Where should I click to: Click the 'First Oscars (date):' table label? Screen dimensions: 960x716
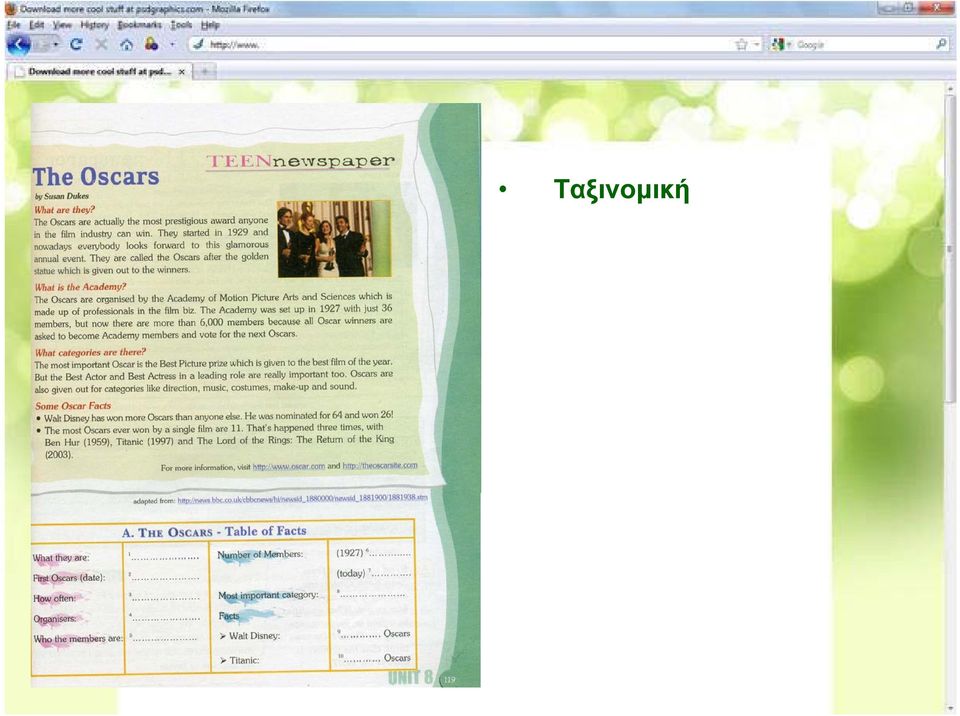pos(69,578)
